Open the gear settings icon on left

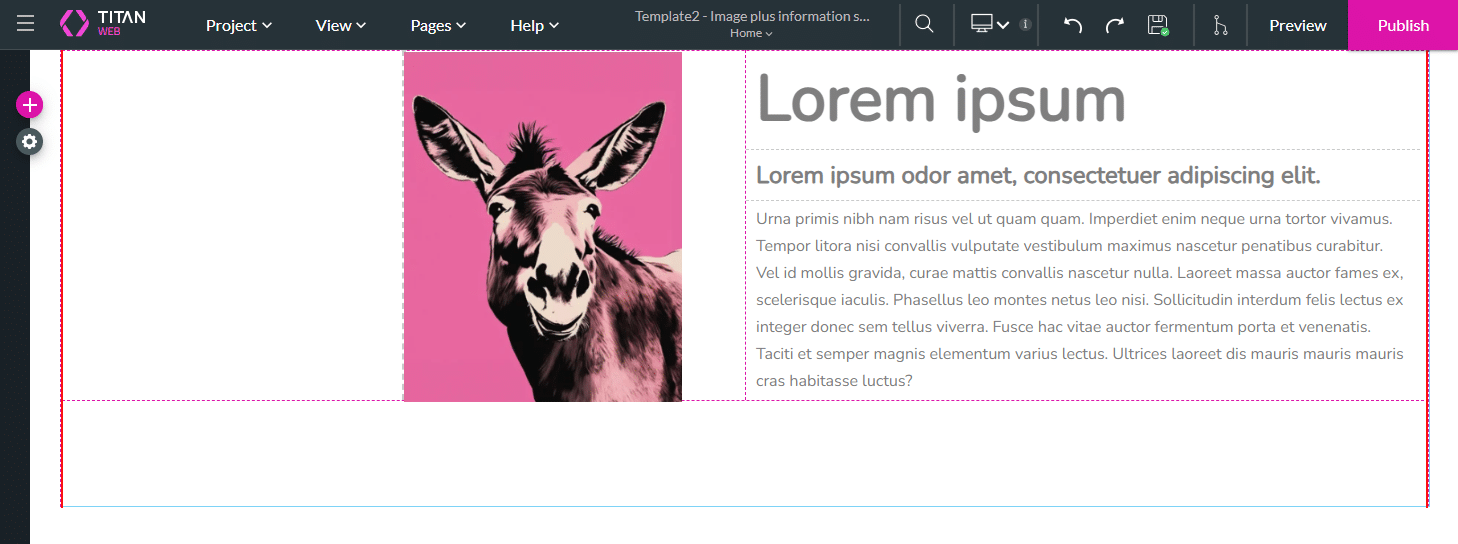coord(30,142)
